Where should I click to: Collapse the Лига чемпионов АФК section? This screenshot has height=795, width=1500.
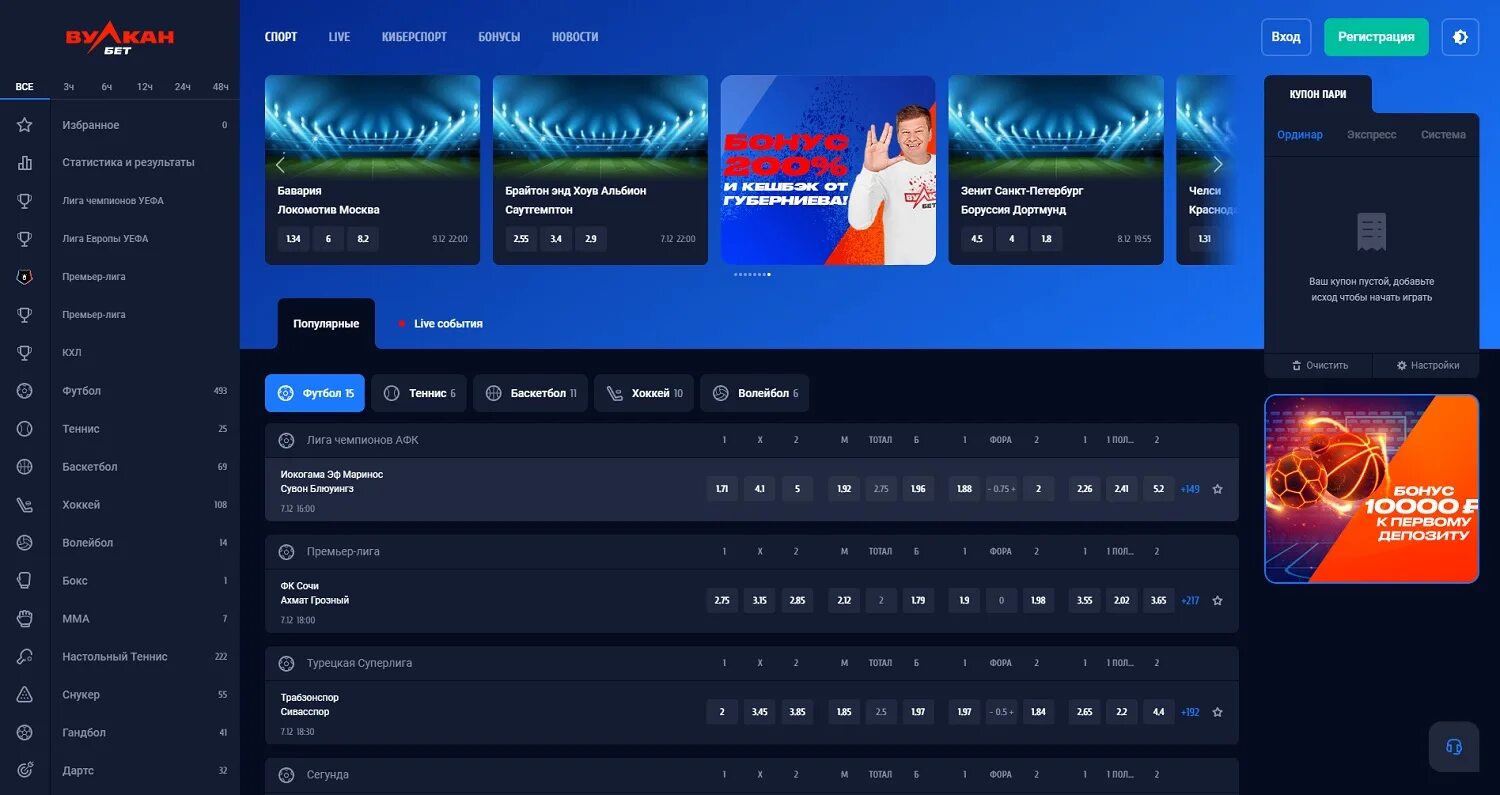752,440
